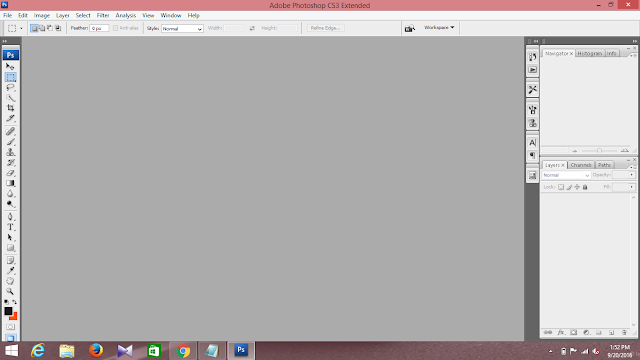The width and height of the screenshot is (640, 360).
Task: Select the Crop tool
Action: tap(11, 108)
